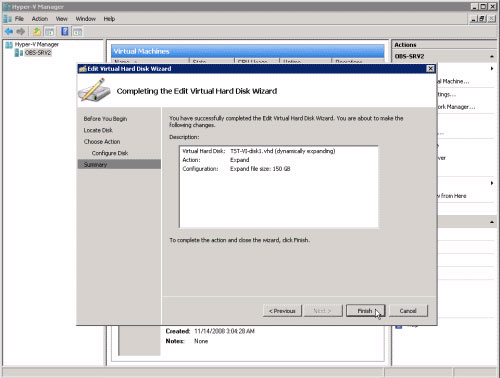Collapse the OBS-SRV2 actions section
The height and width of the screenshot is (378, 500).
(492, 56)
